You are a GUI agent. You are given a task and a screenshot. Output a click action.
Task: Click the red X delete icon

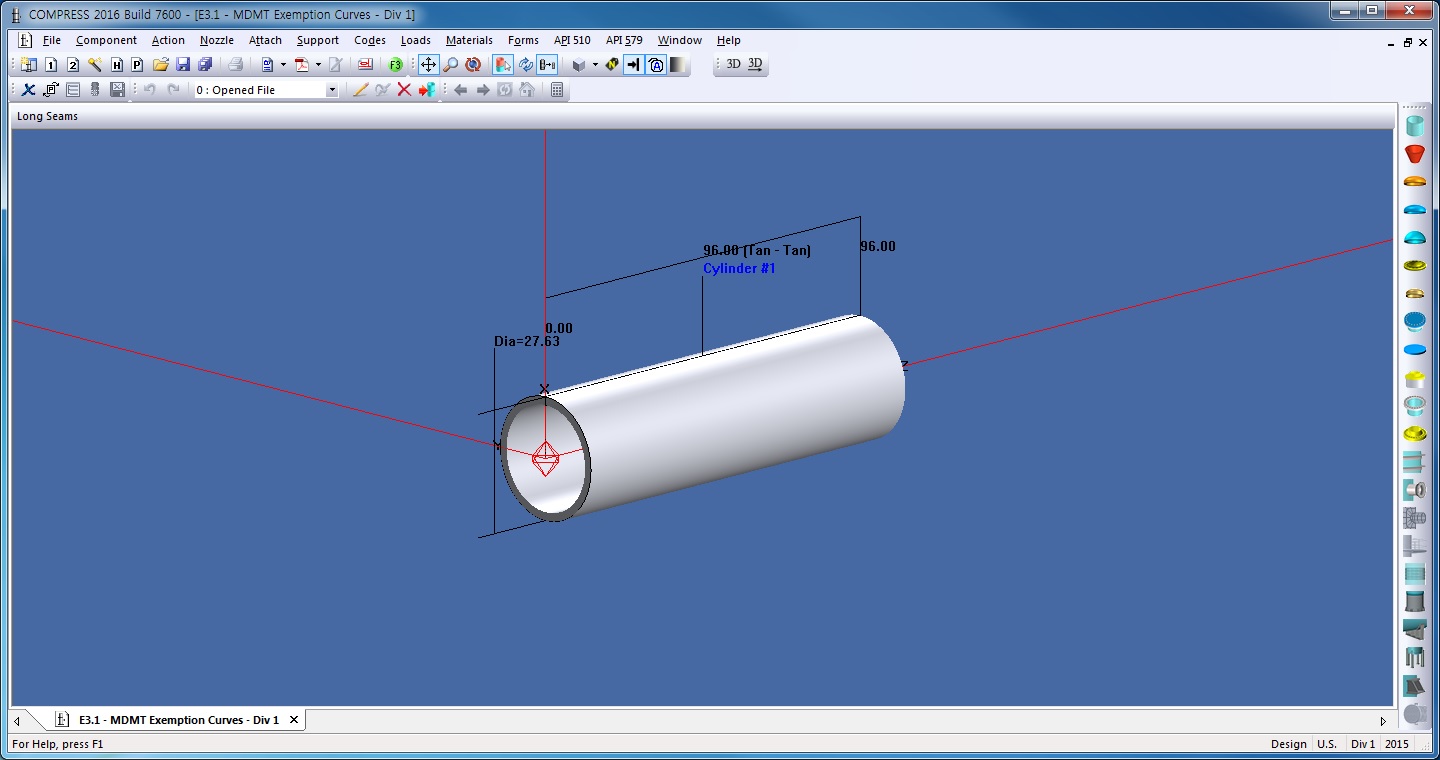pyautogui.click(x=404, y=90)
